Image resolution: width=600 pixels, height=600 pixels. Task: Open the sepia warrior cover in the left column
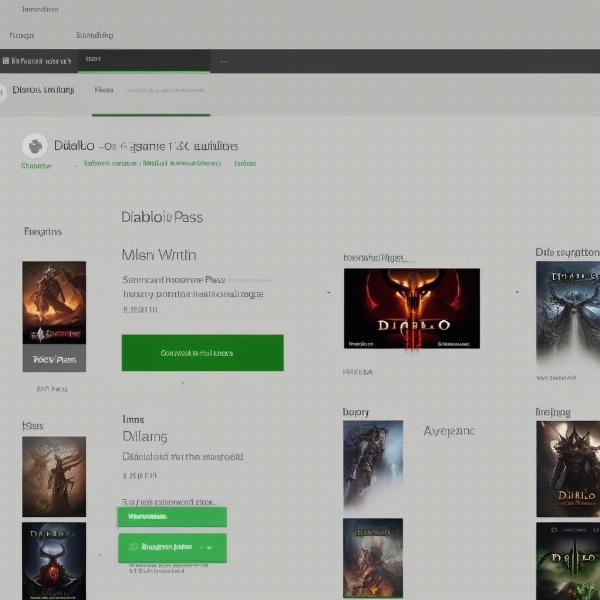[54, 476]
